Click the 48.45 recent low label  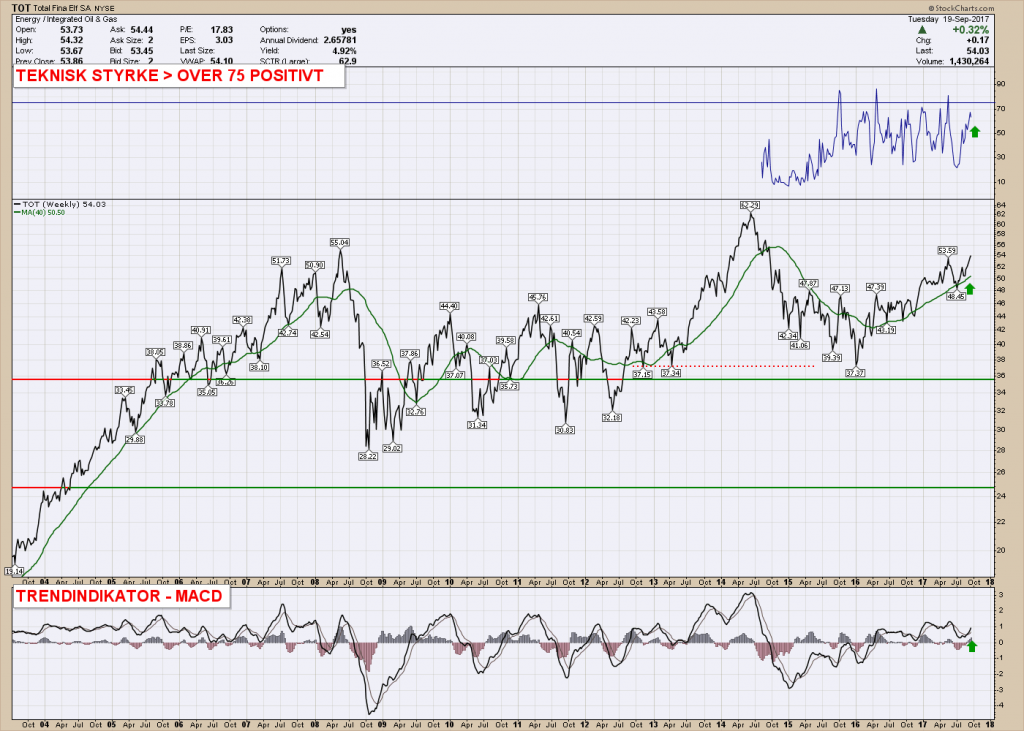point(955,297)
